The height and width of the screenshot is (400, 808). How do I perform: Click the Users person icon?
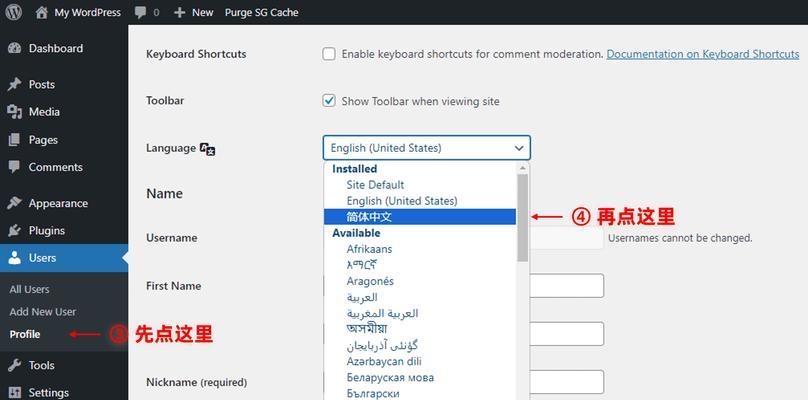[x=14, y=258]
